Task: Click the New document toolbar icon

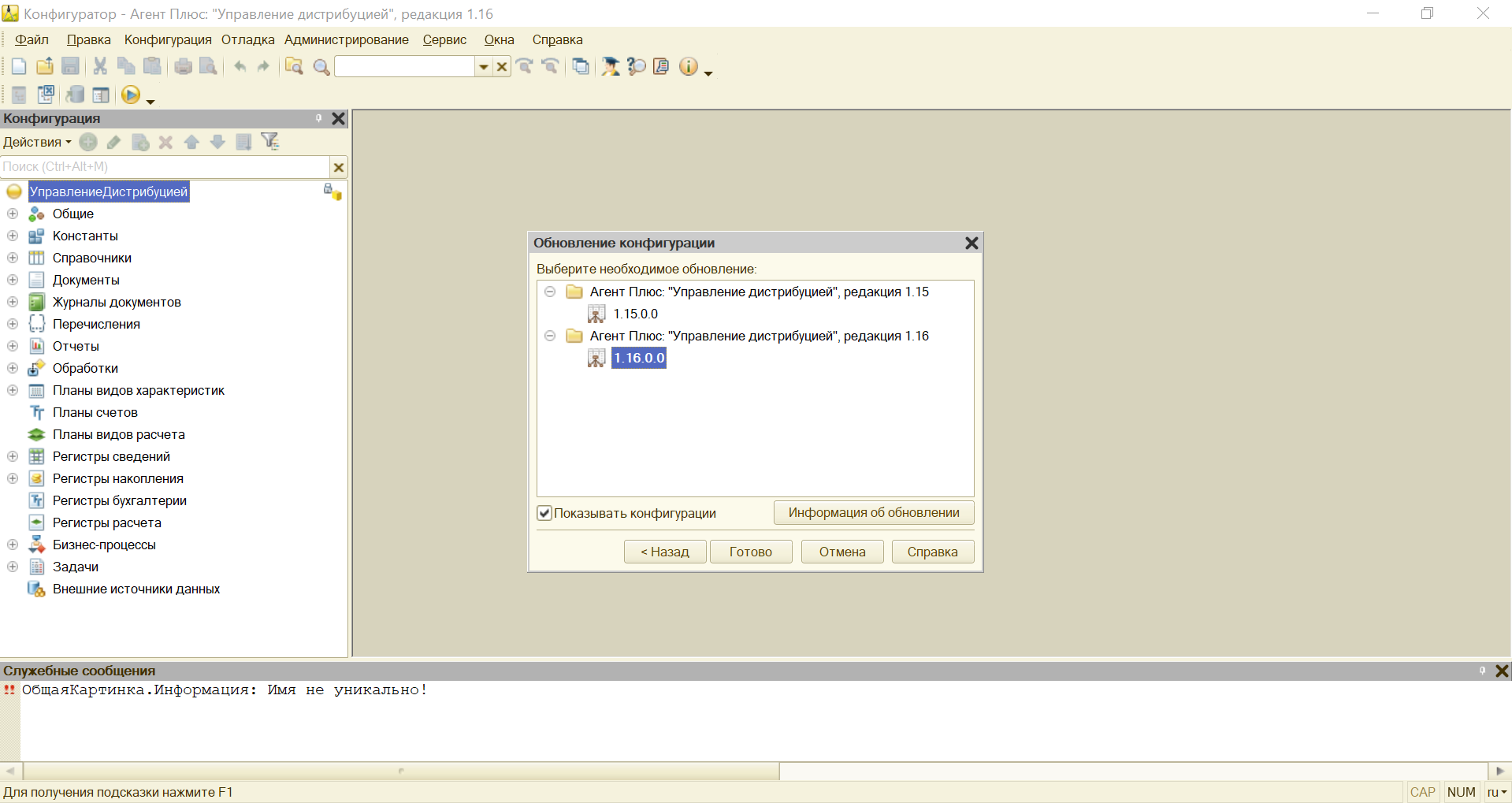Action: click(x=19, y=67)
